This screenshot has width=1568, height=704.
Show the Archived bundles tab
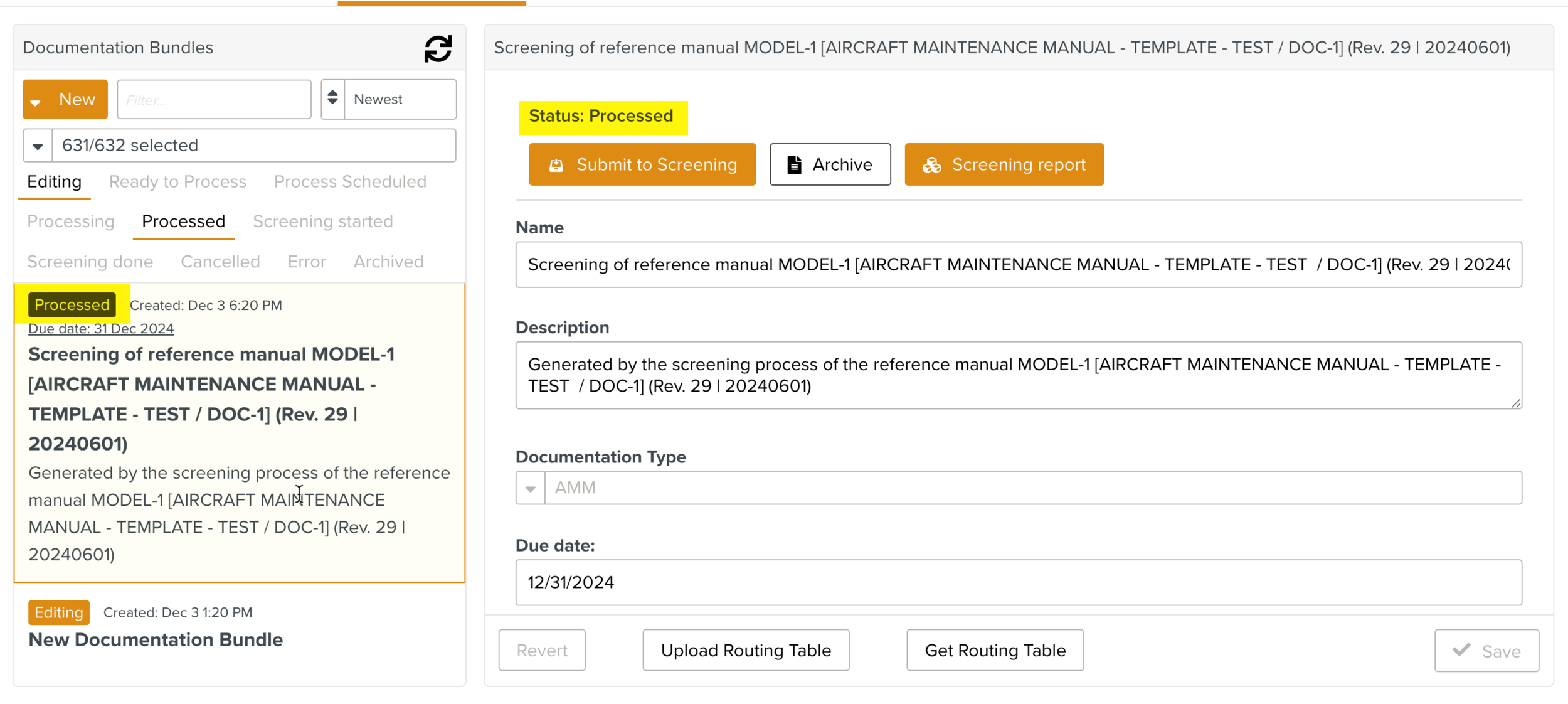point(388,262)
